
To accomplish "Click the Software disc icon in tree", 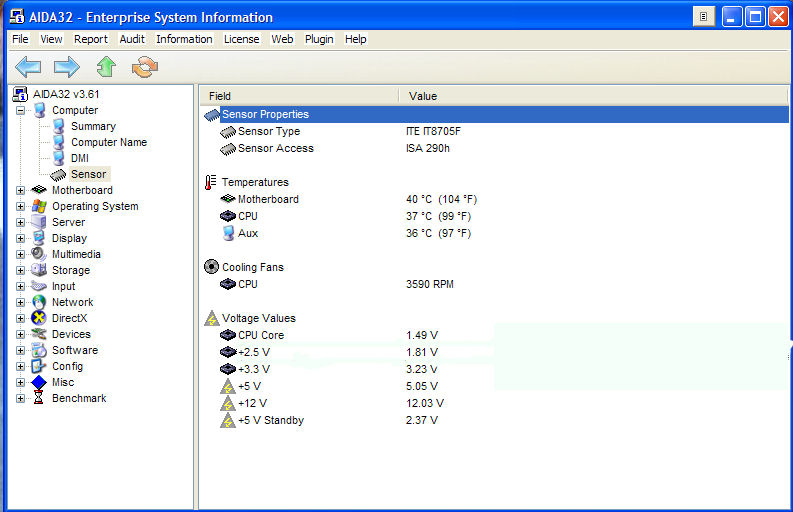I will pos(39,350).
